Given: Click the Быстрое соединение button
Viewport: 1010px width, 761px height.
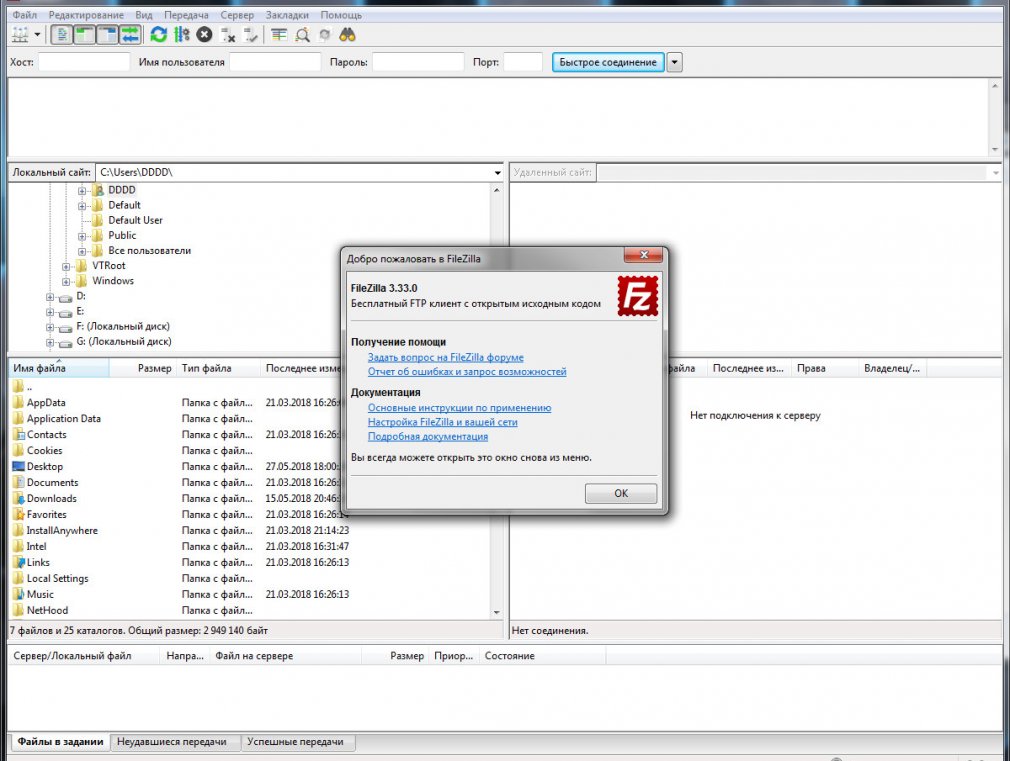Looking at the screenshot, I should click(x=608, y=62).
